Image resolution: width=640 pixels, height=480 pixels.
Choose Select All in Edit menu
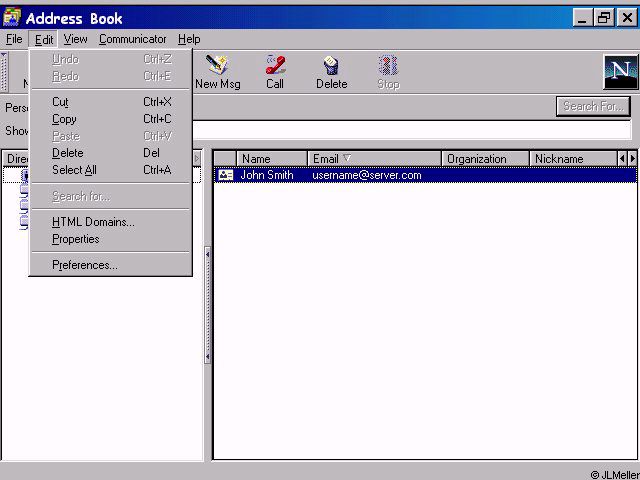tap(110, 170)
